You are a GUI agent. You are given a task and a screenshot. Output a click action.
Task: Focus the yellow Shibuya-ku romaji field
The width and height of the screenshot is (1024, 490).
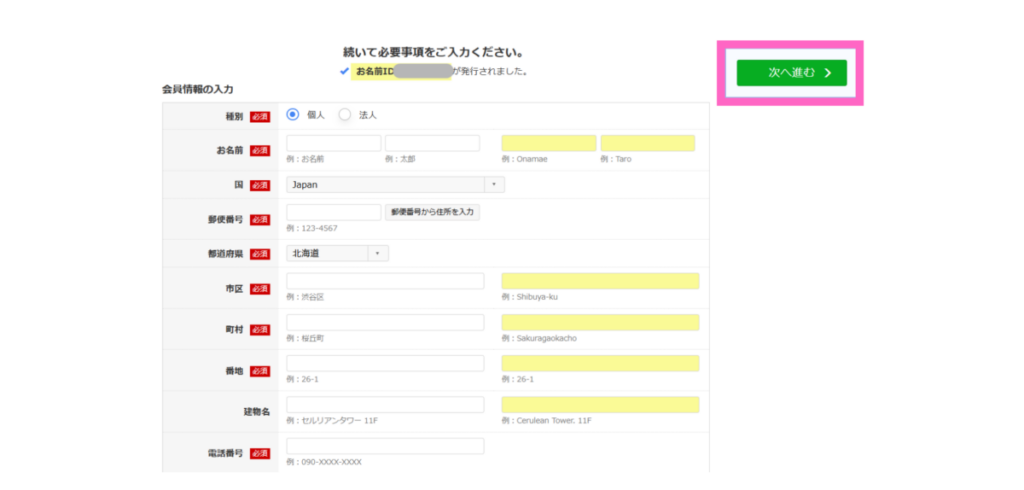click(x=600, y=281)
